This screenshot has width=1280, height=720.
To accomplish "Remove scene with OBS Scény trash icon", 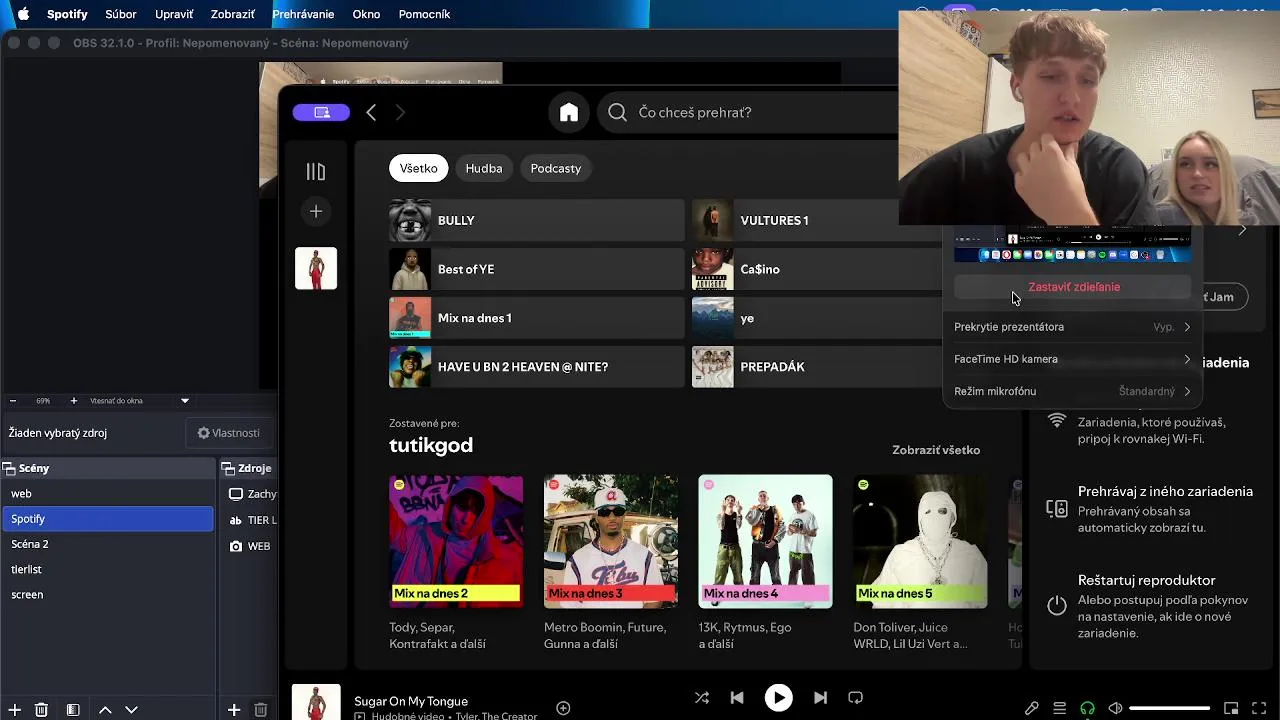I will coord(41,710).
